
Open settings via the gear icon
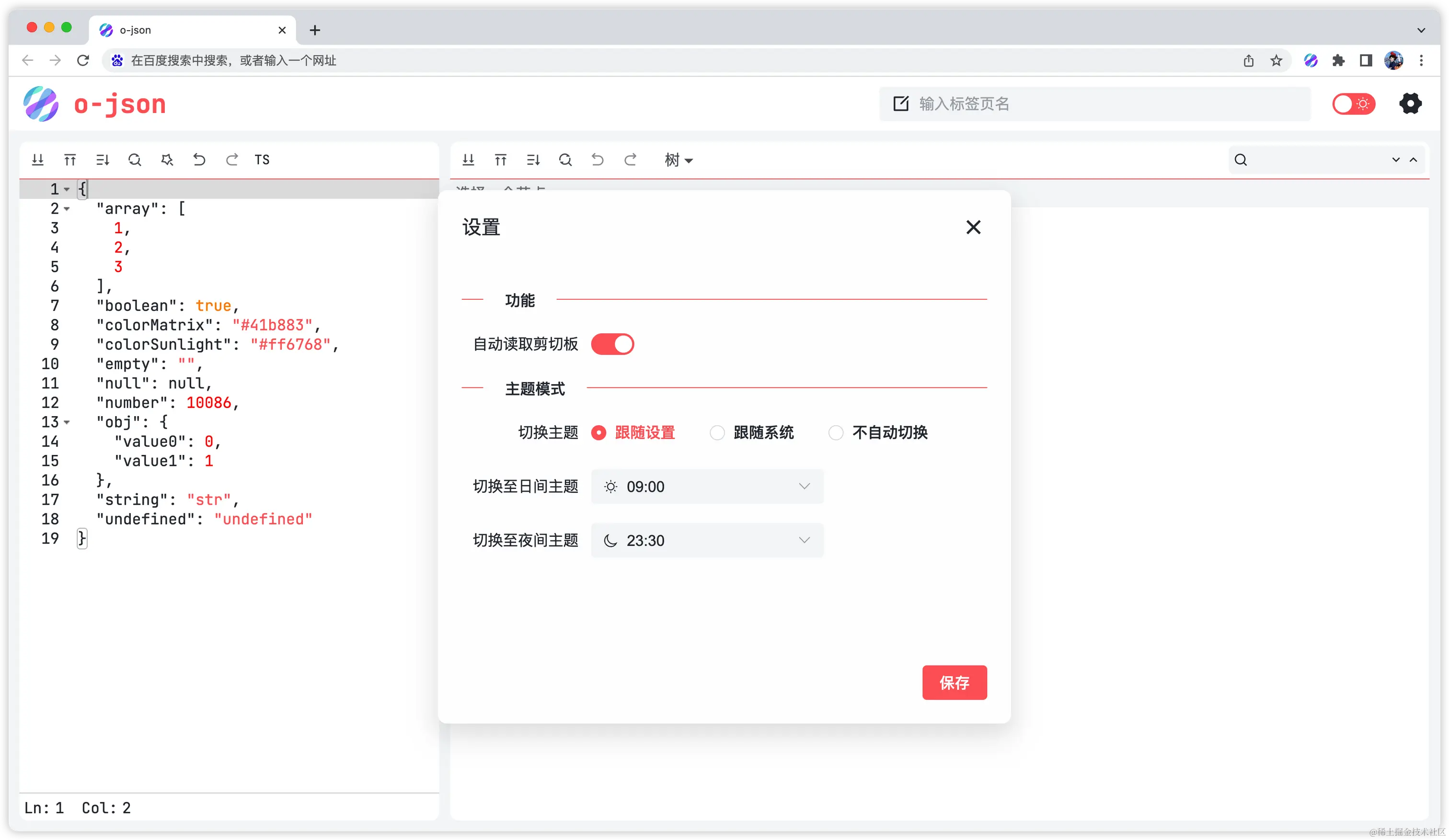pos(1410,104)
